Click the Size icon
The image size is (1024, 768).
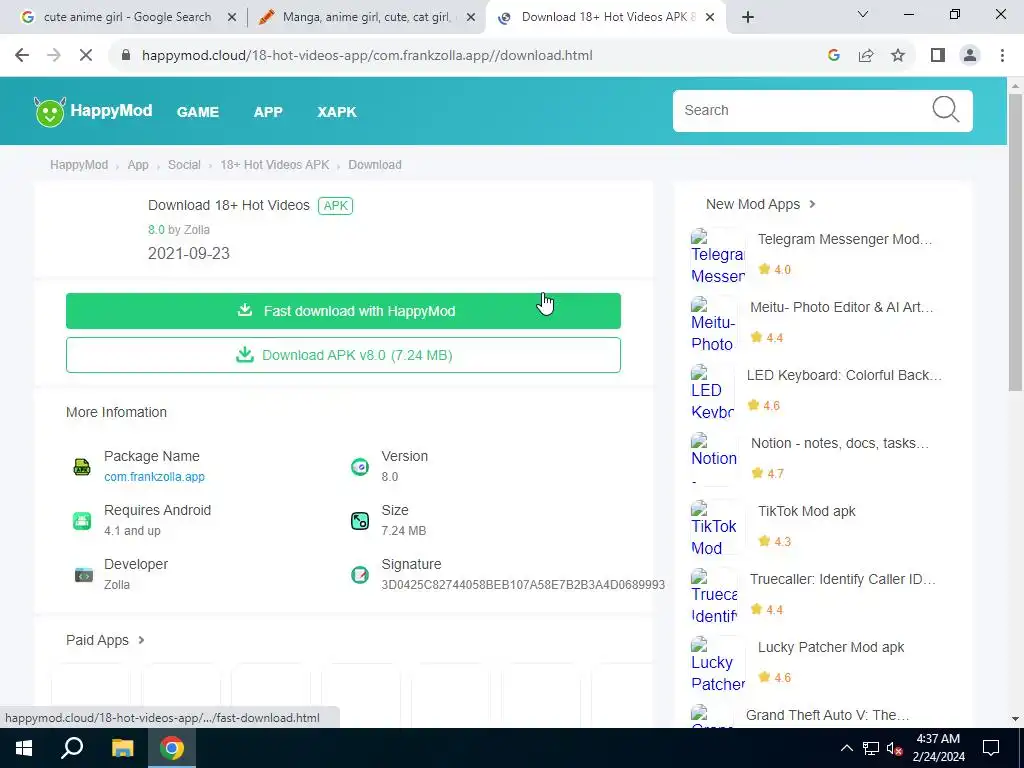360,520
